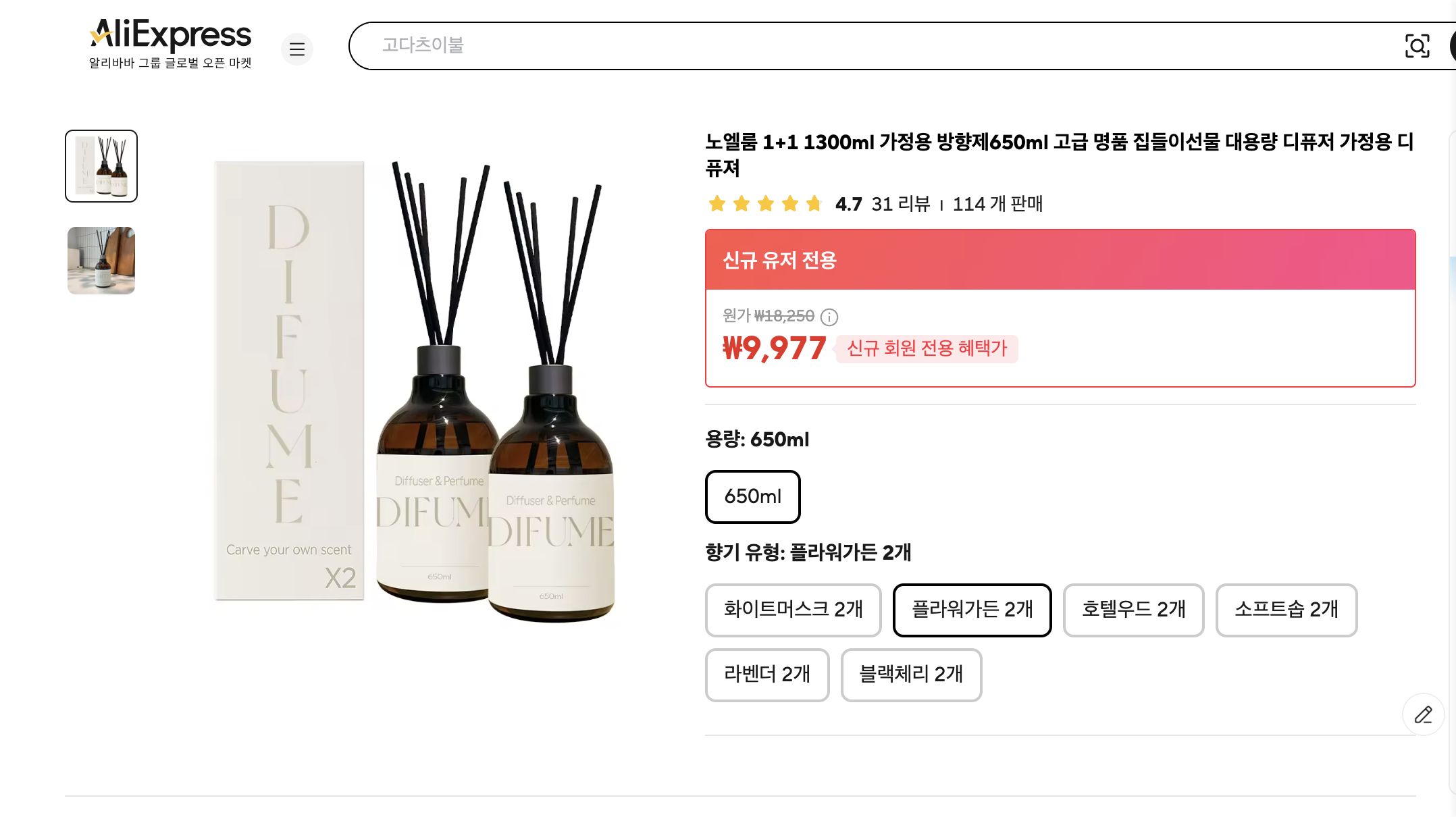Click the first yellow rating star
The width and height of the screenshot is (1456, 817).
click(x=717, y=203)
